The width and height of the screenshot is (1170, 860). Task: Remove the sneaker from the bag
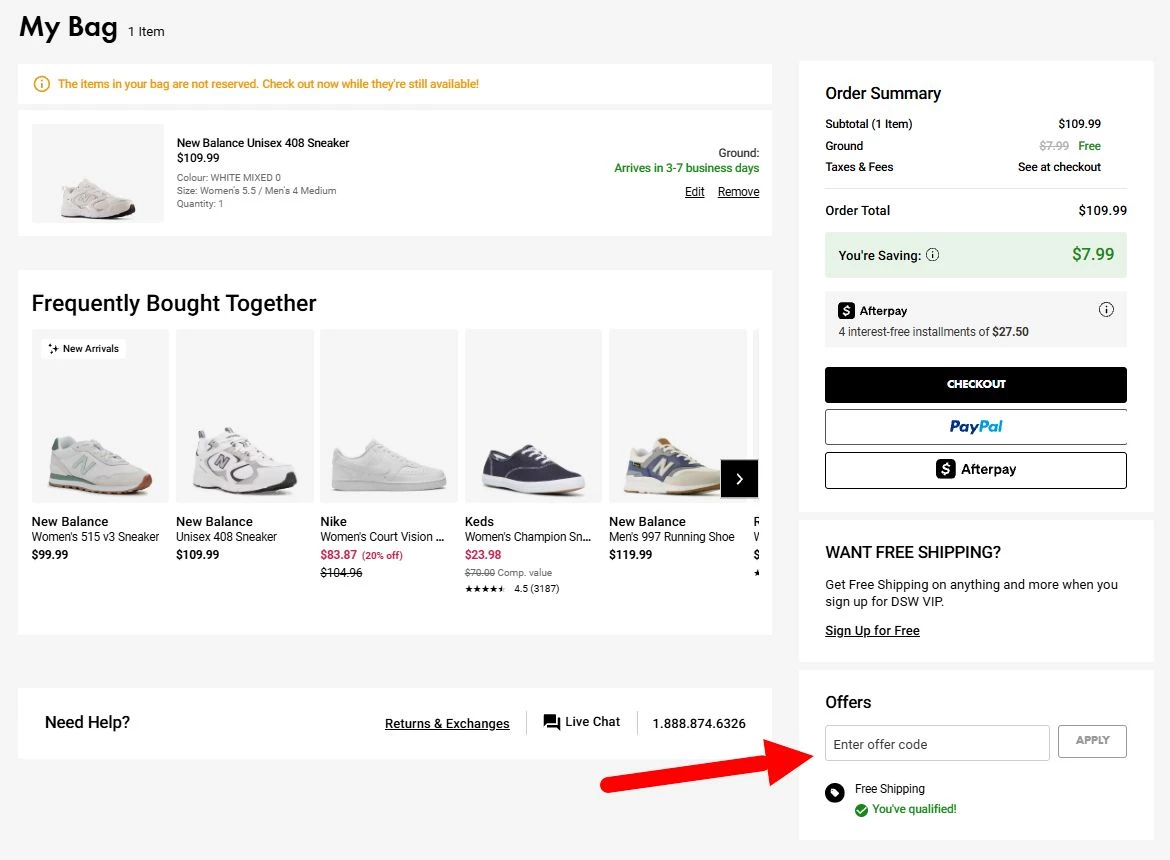coord(739,192)
